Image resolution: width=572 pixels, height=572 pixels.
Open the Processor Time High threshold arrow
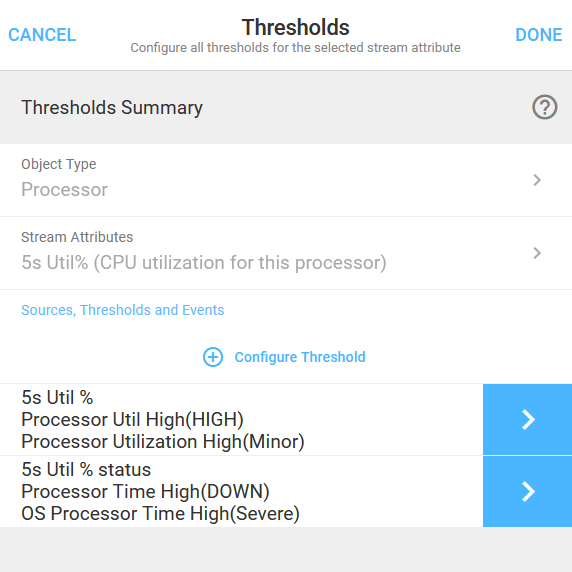point(527,491)
